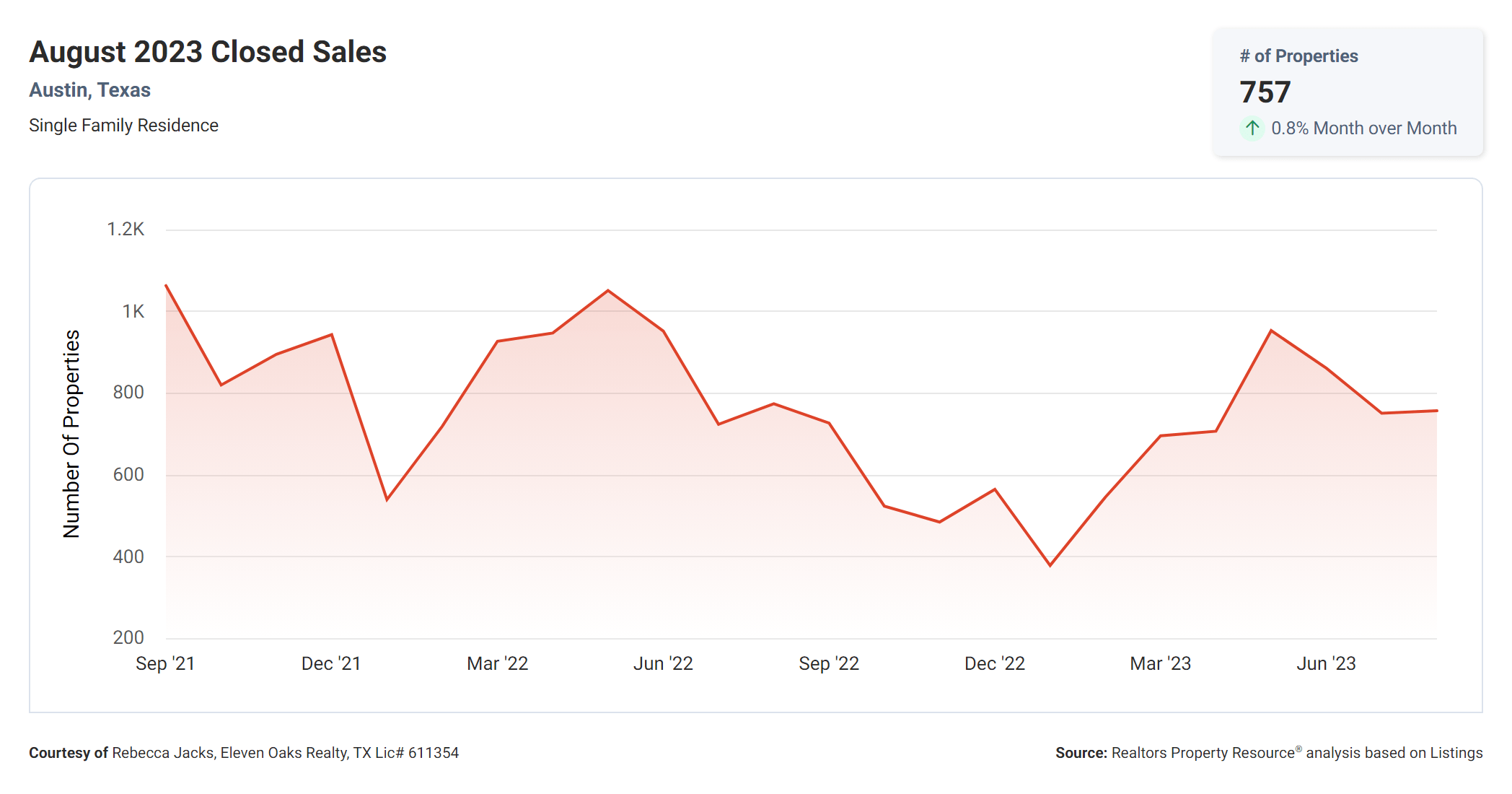Select the Mar '22 axis tick label
The height and width of the screenshot is (794, 1512).
[x=498, y=663]
